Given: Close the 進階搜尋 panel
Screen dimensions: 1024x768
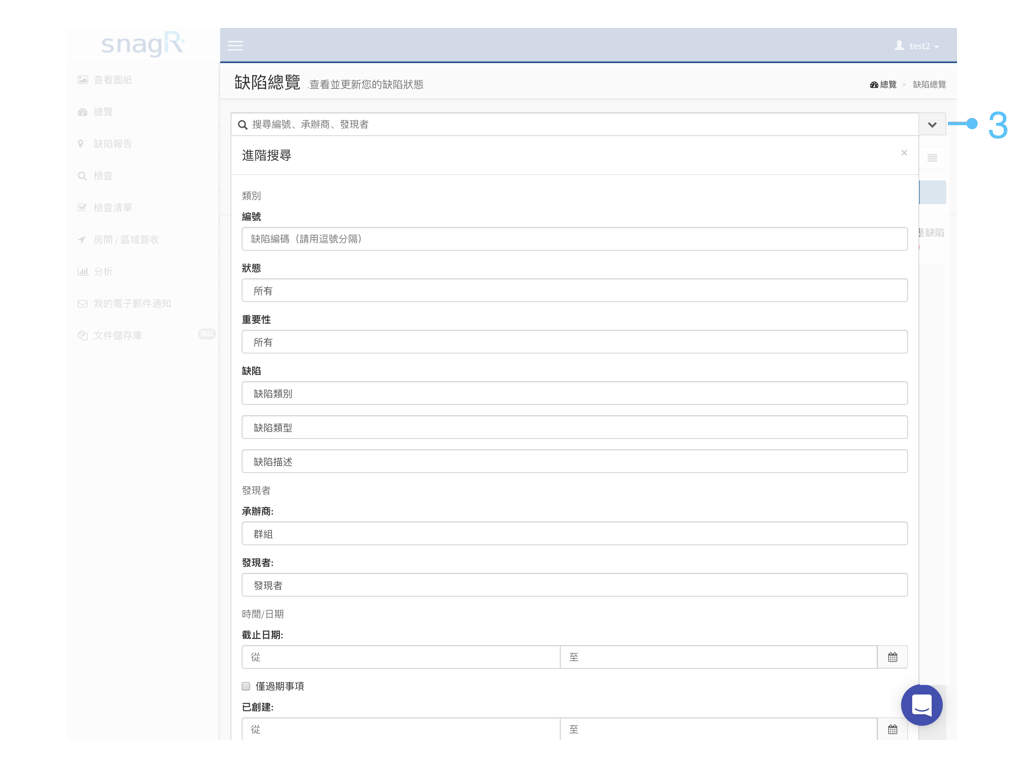Looking at the screenshot, I should point(904,153).
